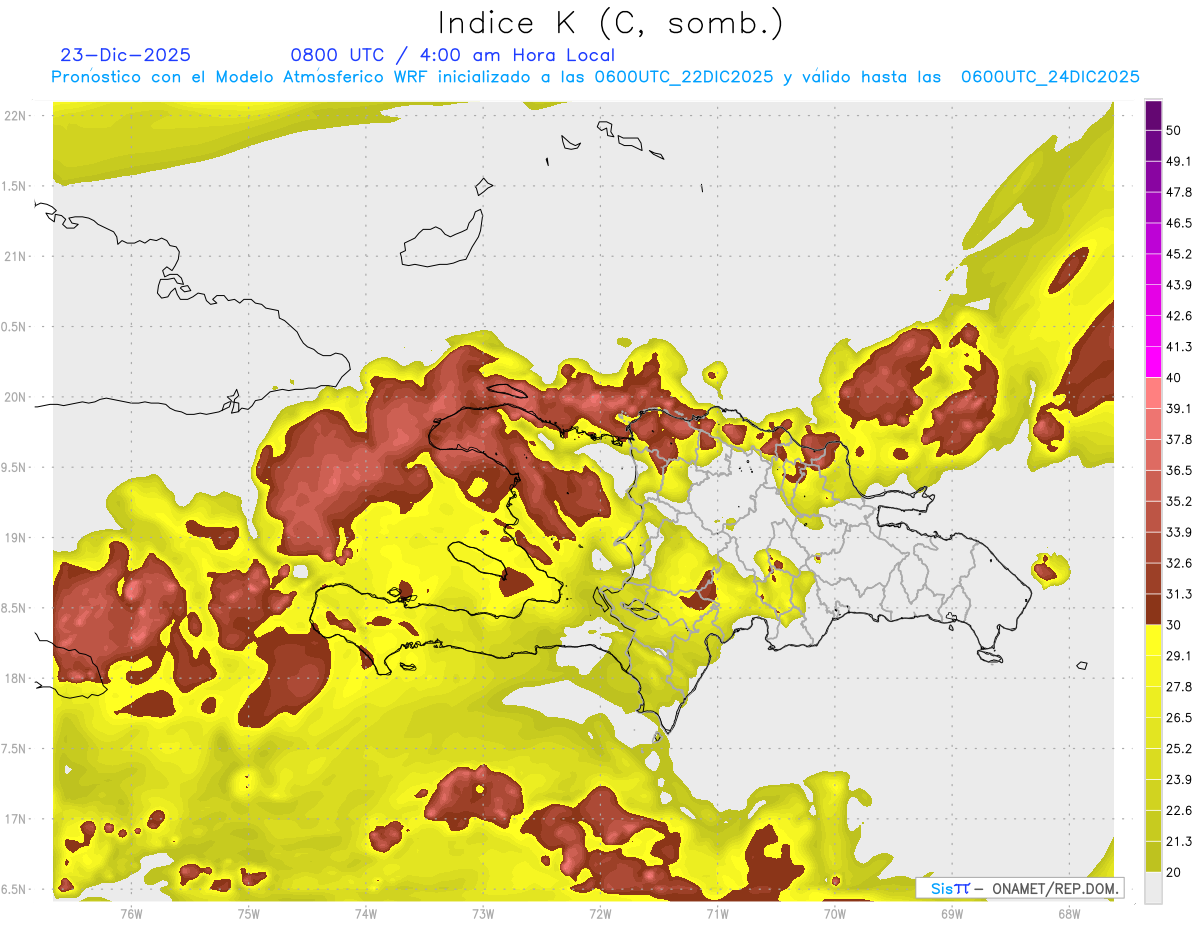Click the '18N' latitude axis label
This screenshot has height=927, width=1200.
15,678
